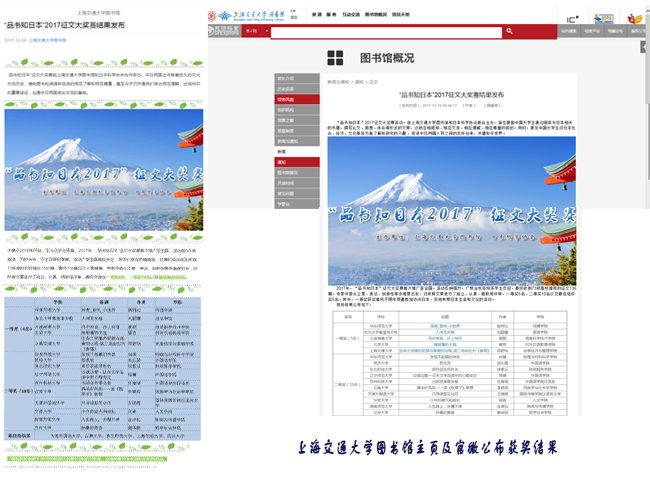Viewport: 650px width, 481px height.
Task: Select 历史沿革 in the left sidebar
Action: pos(297,89)
